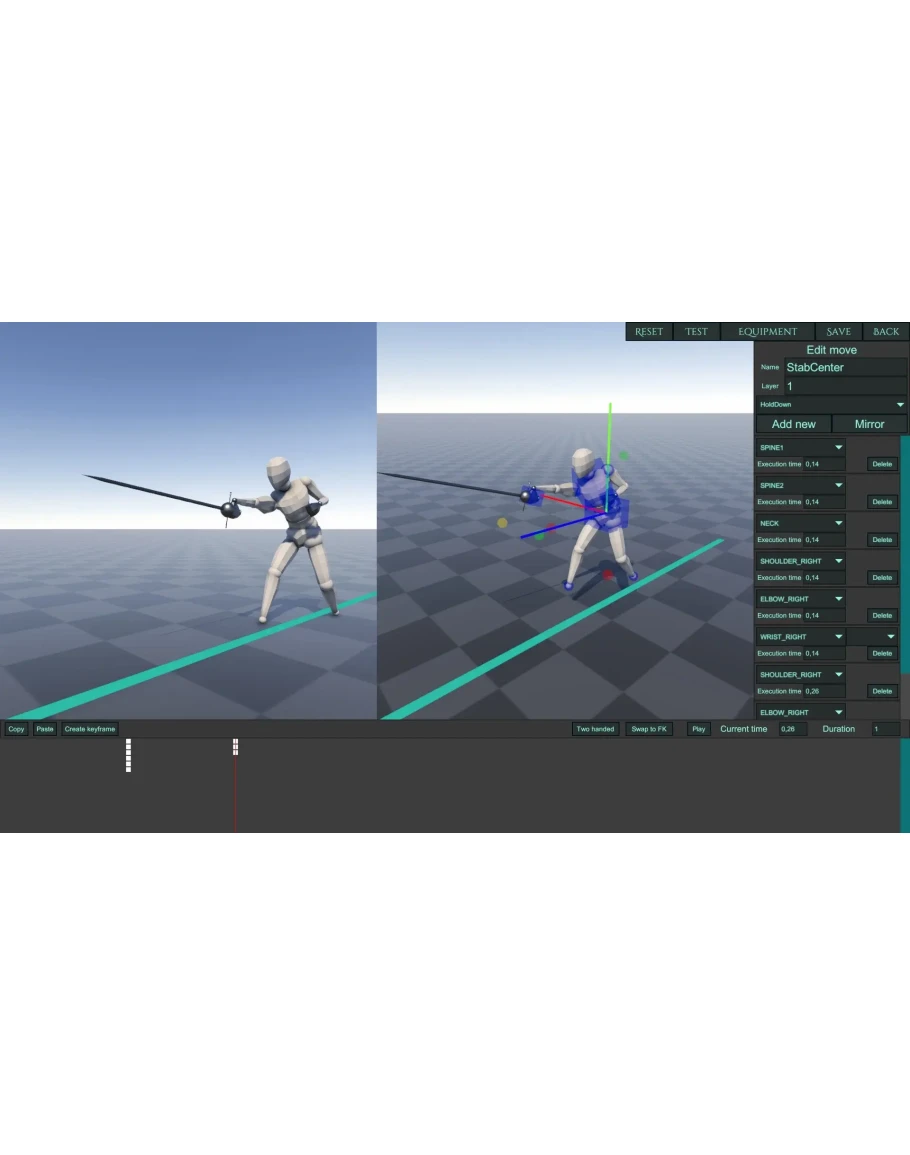The image size is (910, 1155).
Task: Click the yellow control sphere near the sword
Action: [x=502, y=522]
